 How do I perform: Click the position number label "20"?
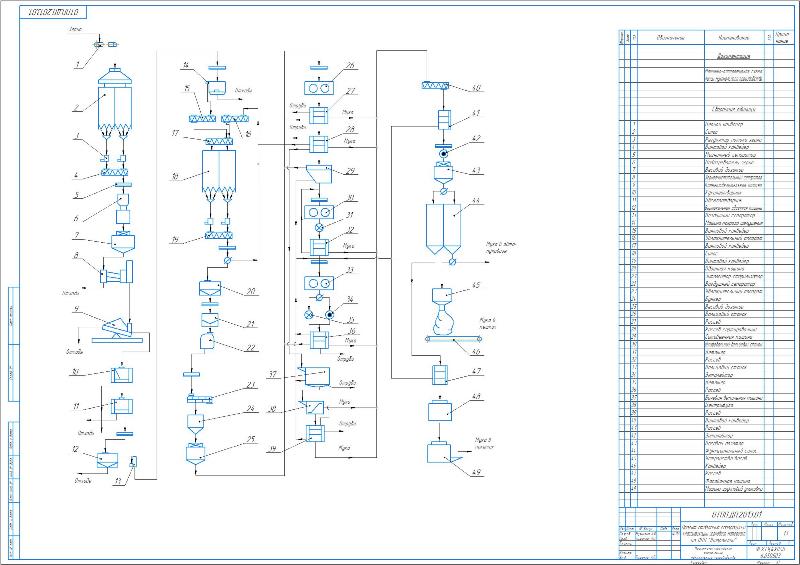[x=251, y=291]
